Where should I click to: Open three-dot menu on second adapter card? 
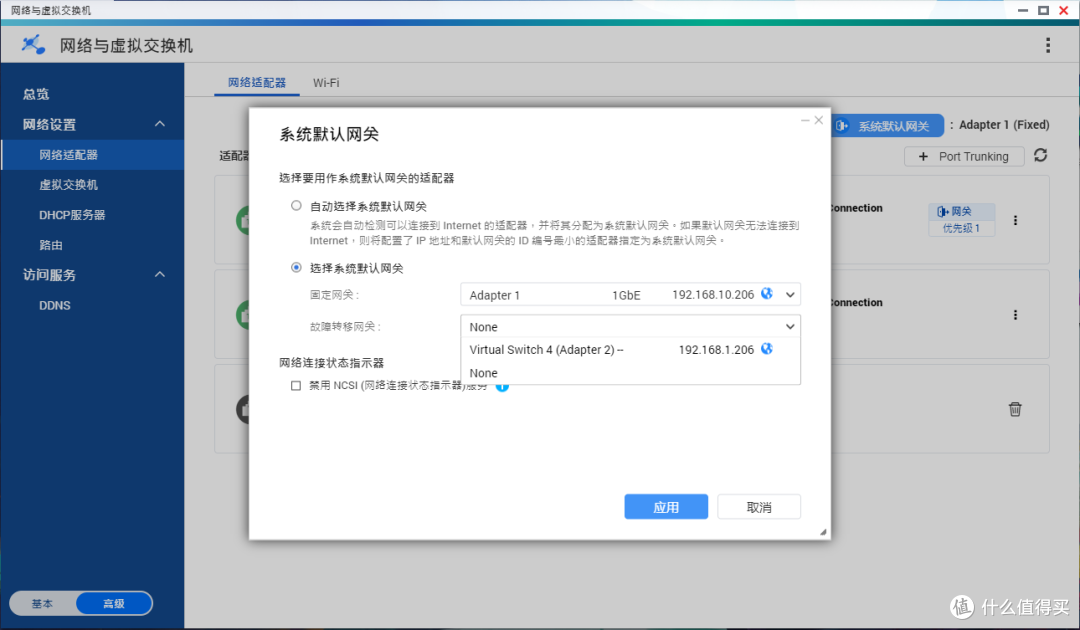pyautogui.click(x=1015, y=315)
